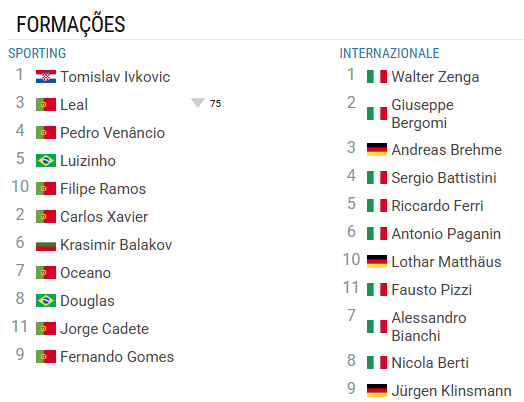Click the German flag beside Jürgen Klinsmann
The image size is (524, 402).
pos(377,391)
